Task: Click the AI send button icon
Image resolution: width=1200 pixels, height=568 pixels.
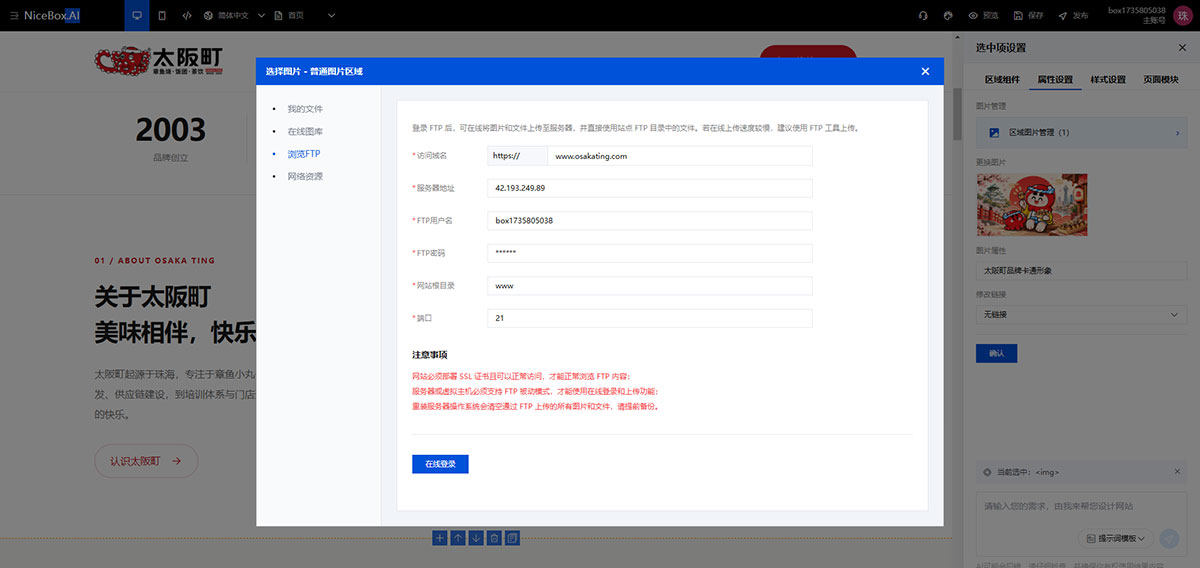Action: click(x=1170, y=538)
